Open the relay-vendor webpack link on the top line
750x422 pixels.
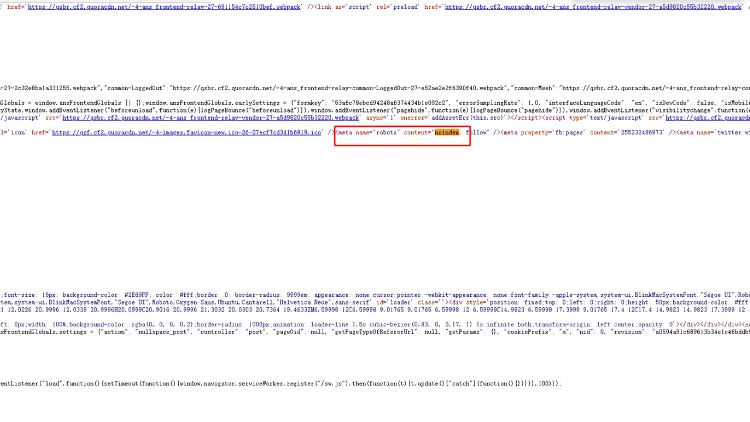pyautogui.click(x=593, y=7)
